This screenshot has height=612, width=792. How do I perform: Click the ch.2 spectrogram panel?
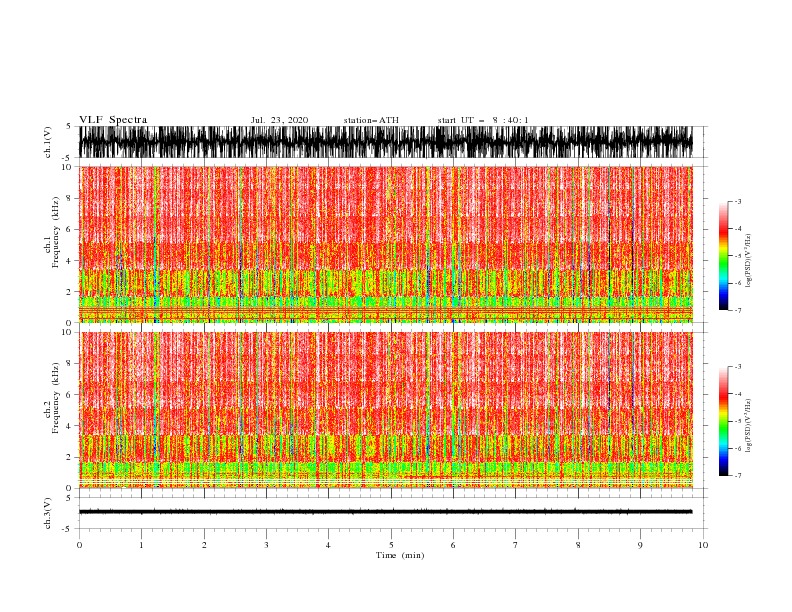pyautogui.click(x=385, y=410)
